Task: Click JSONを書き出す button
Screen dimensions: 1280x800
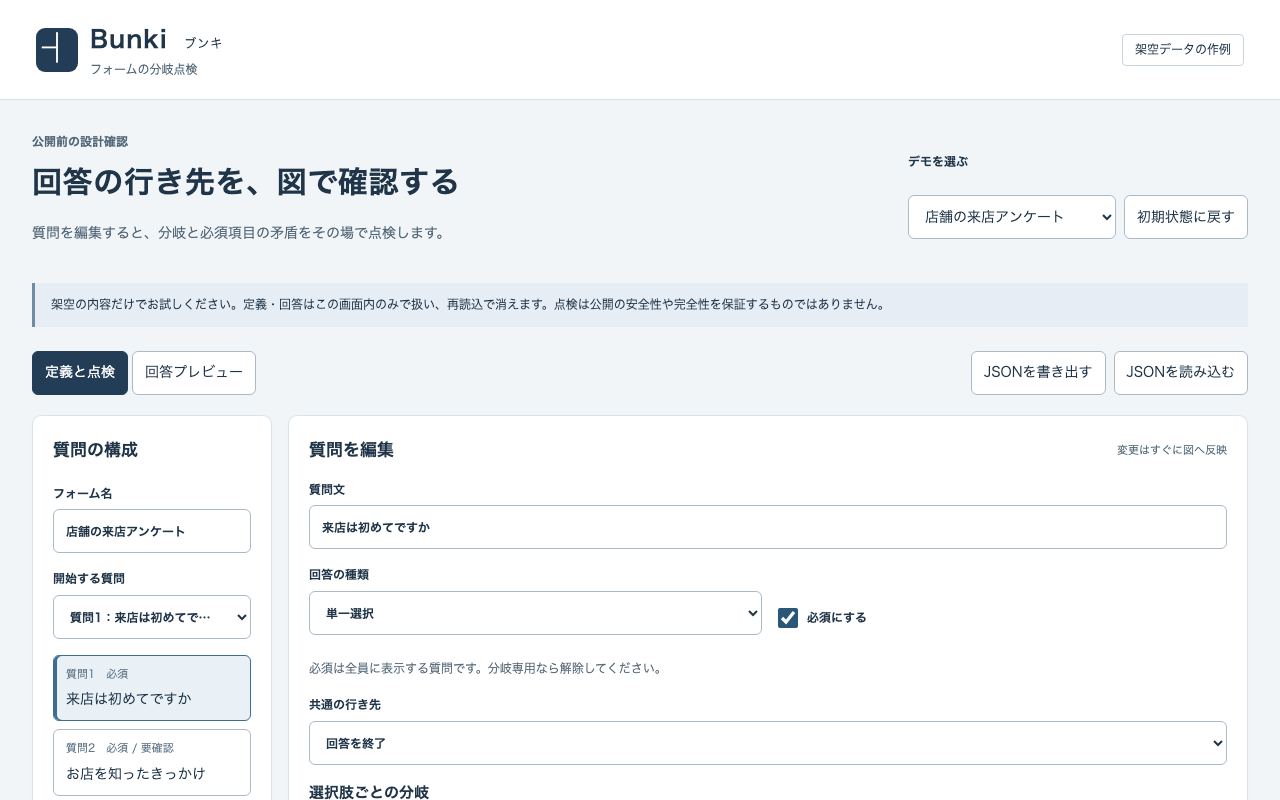Action: click(1038, 373)
